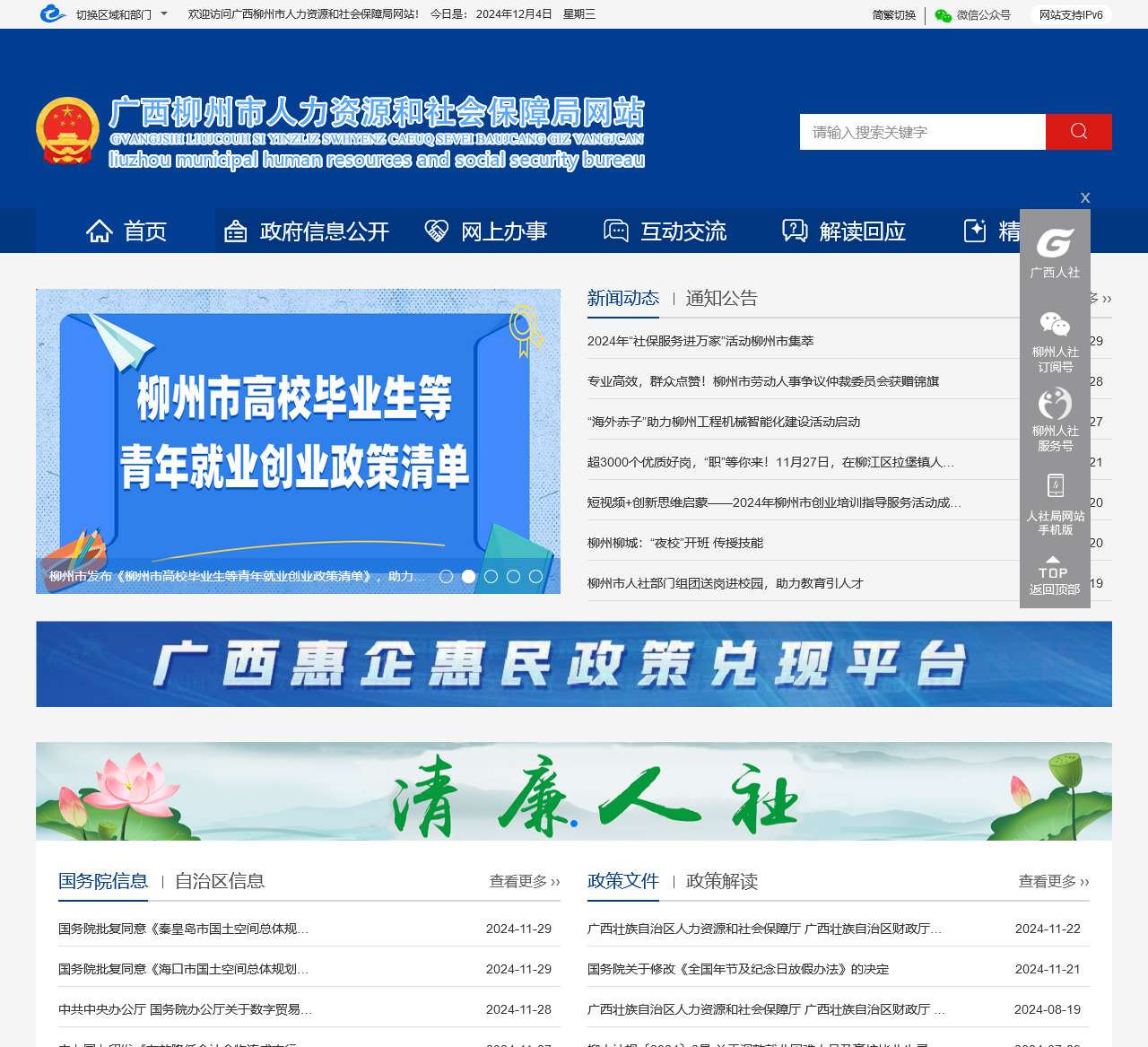Switch to the 政策解读 tab
The width and height of the screenshot is (1148, 1047).
coord(721,881)
